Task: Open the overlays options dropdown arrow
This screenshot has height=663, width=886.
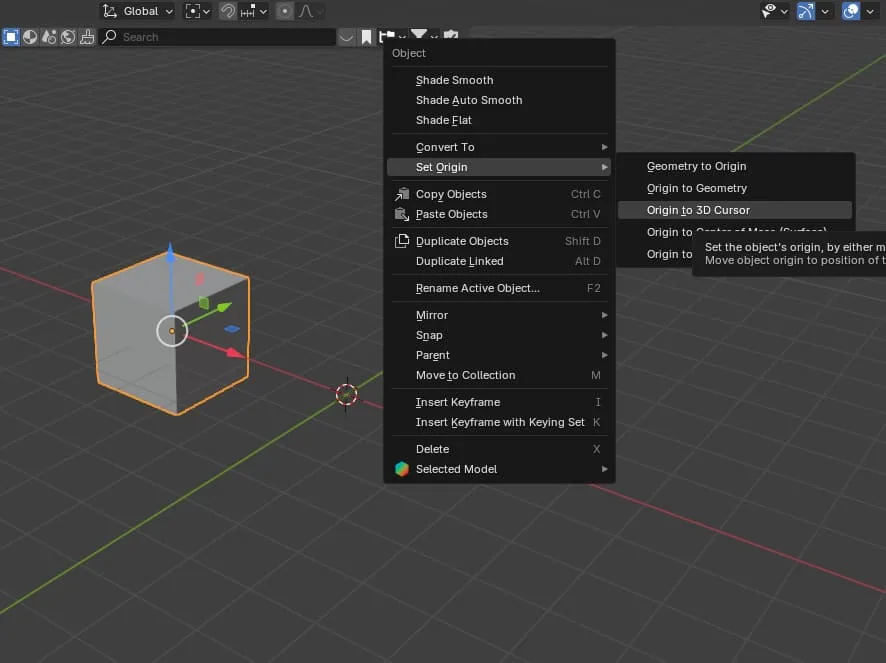Action: pos(870,11)
